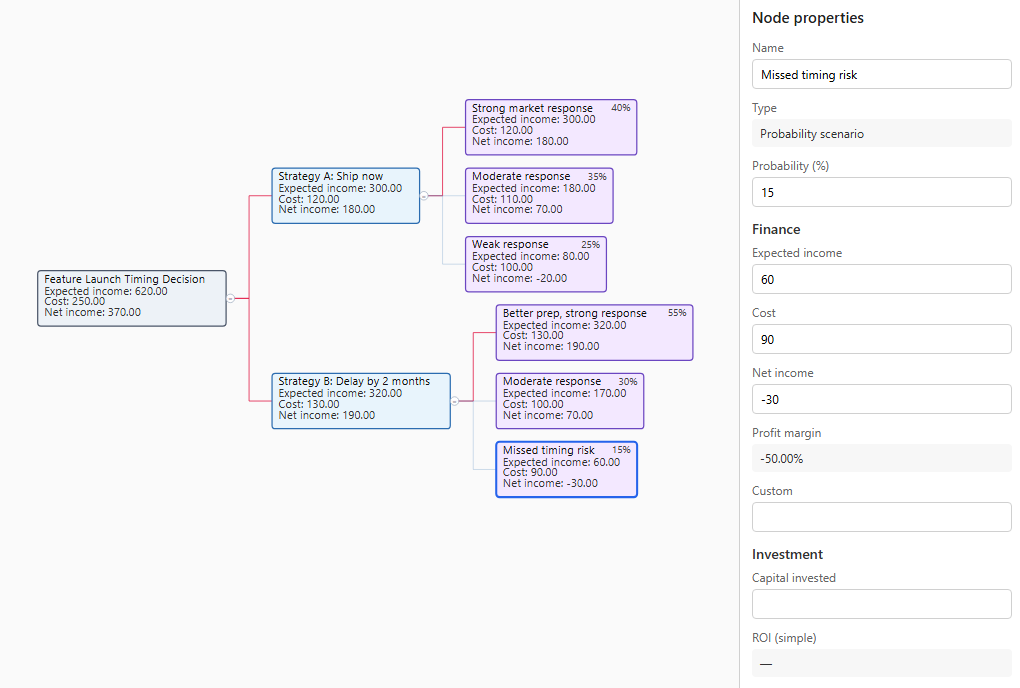Collapse Strategy A: Ship now branch
The width and height of the screenshot is (1020, 688).
[424, 196]
